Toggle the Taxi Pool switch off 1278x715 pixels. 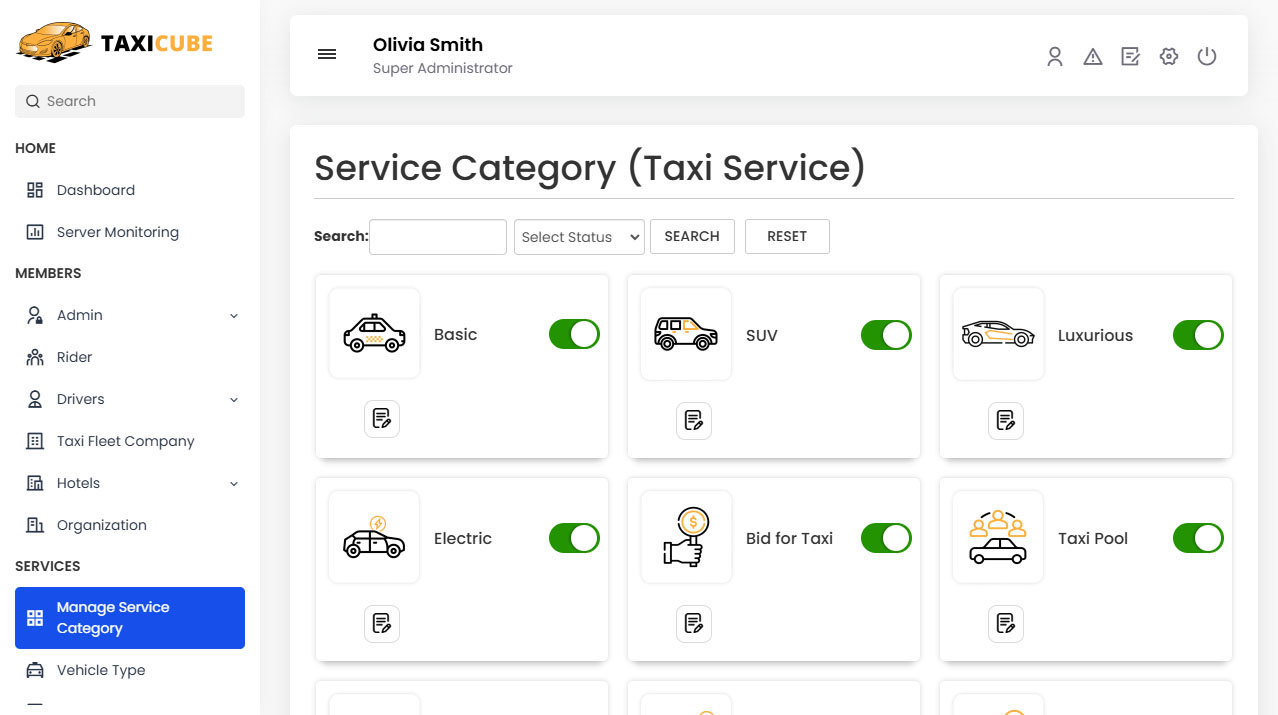[x=1197, y=538]
